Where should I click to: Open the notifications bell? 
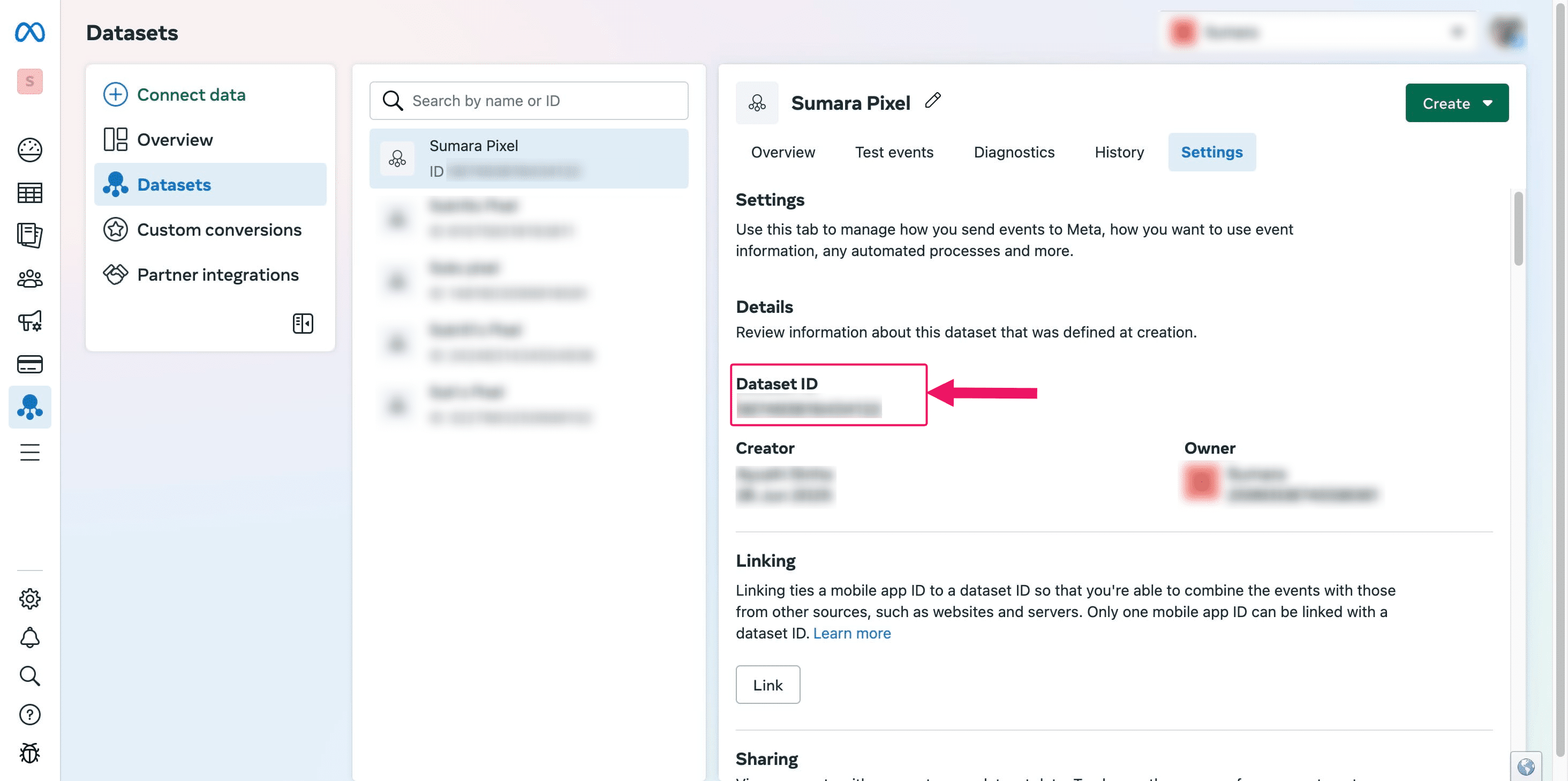pyautogui.click(x=29, y=637)
